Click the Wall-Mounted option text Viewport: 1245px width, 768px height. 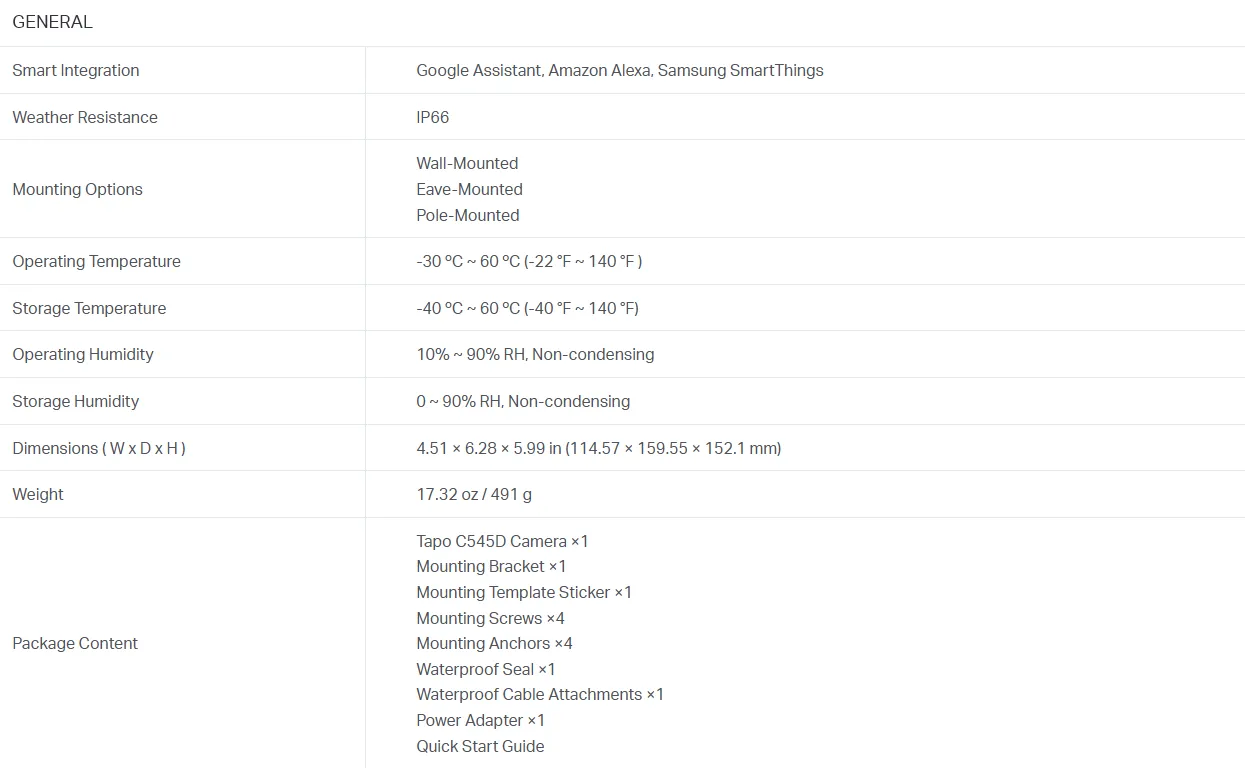coord(467,163)
